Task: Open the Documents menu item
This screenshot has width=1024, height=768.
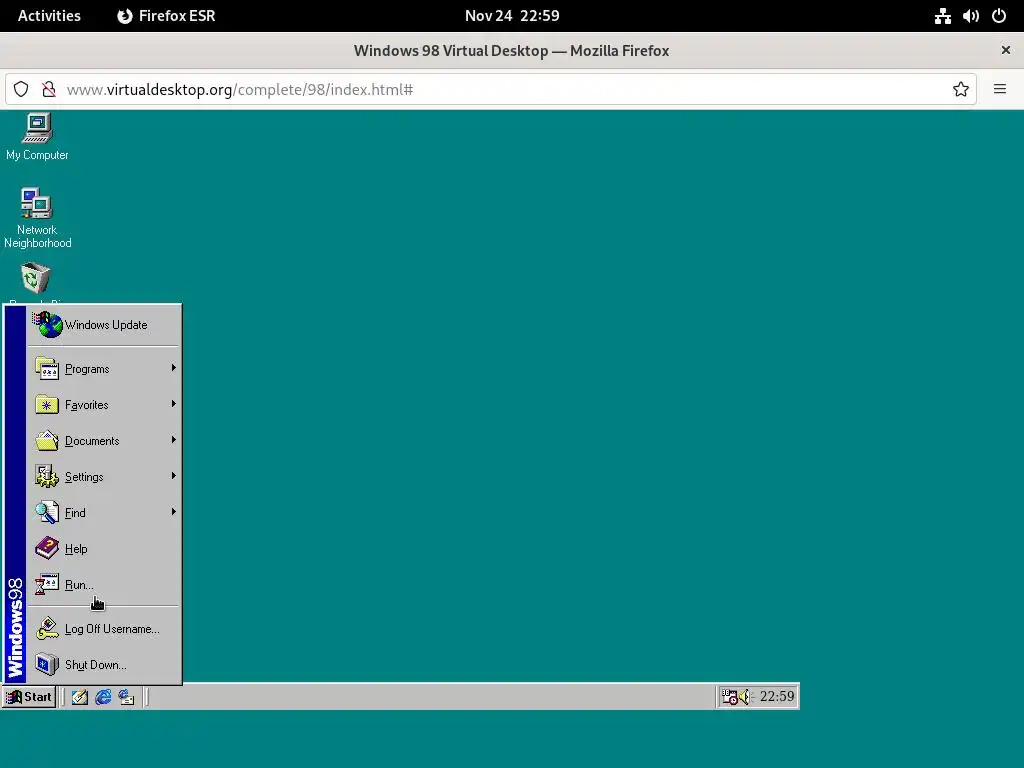Action: [104, 441]
